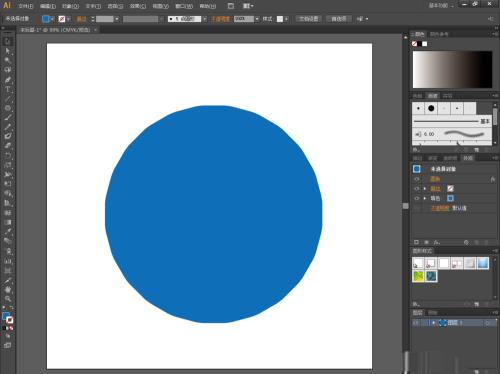Click the Document Setup button
Screen dimensions: 500x374
(309, 19)
